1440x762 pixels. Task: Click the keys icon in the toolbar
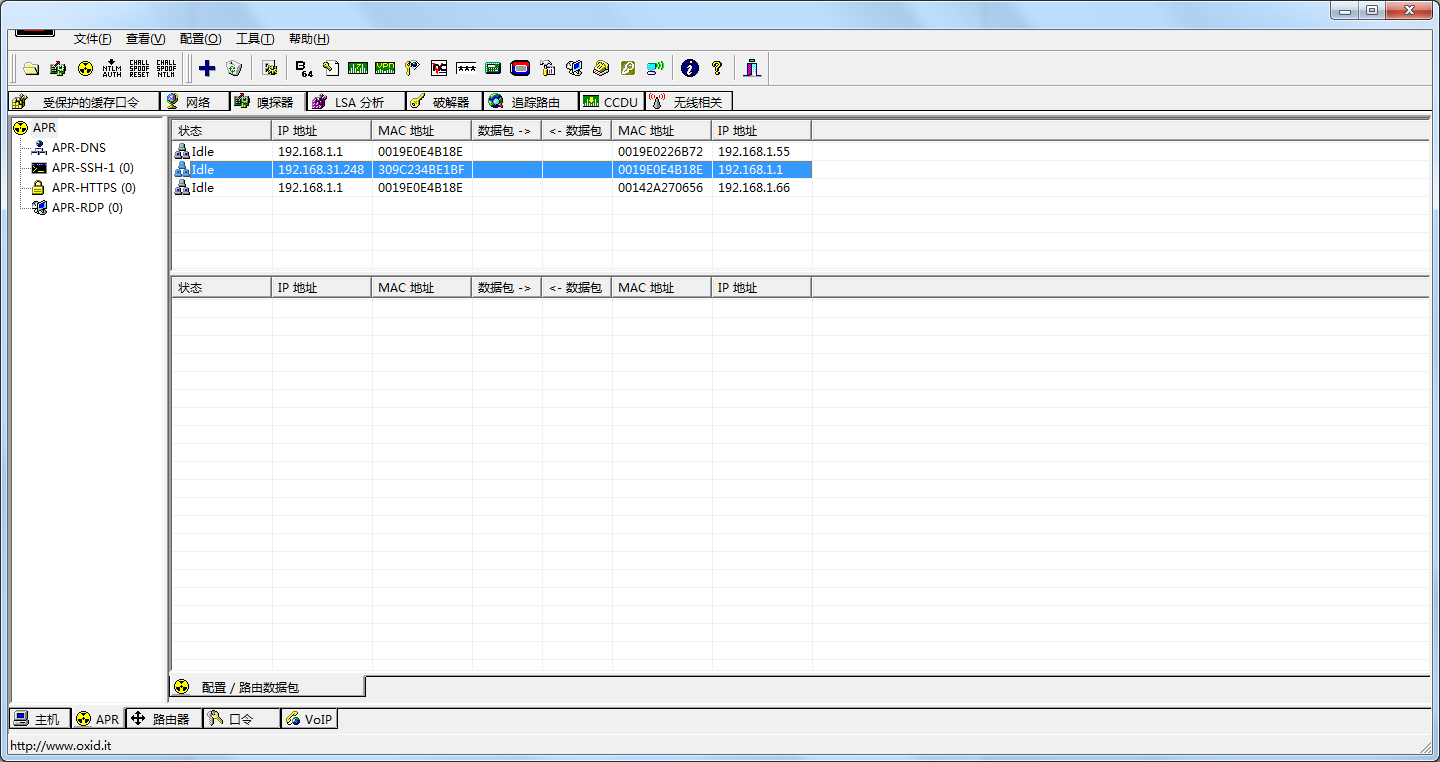pos(412,68)
